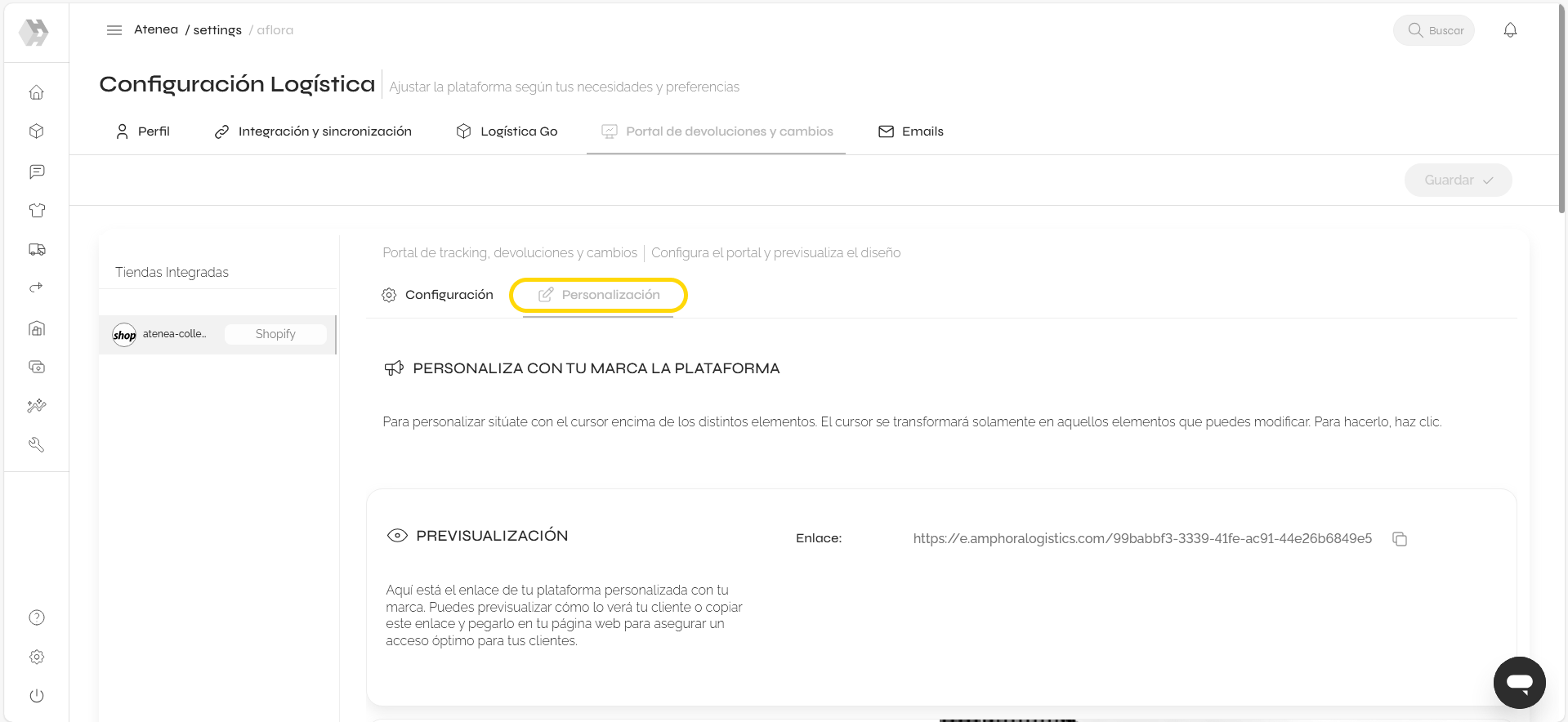
Task: Select the atenea-colle Shopify store
Action: tap(217, 334)
